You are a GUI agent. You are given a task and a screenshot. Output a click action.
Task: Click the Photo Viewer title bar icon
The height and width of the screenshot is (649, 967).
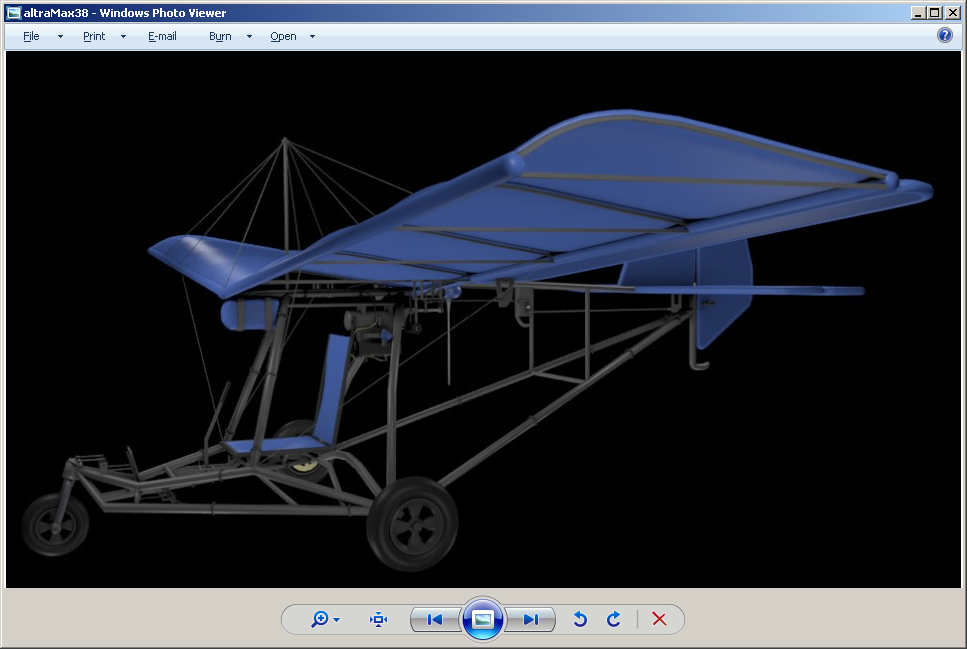[14, 13]
